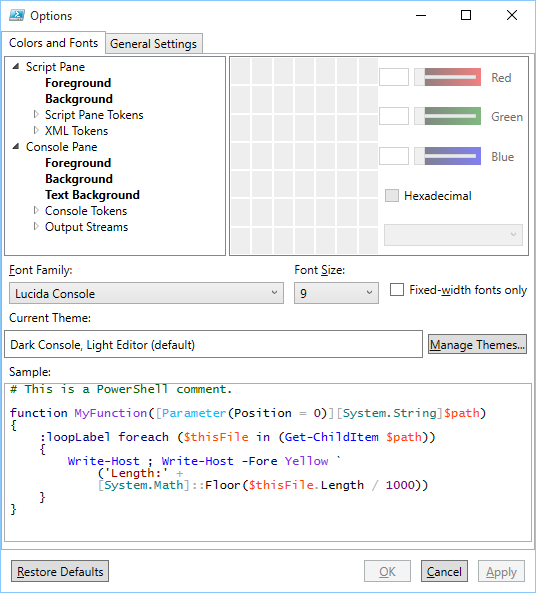Toggle the Hexadecimal checkbox
536x593 pixels.
click(392, 196)
